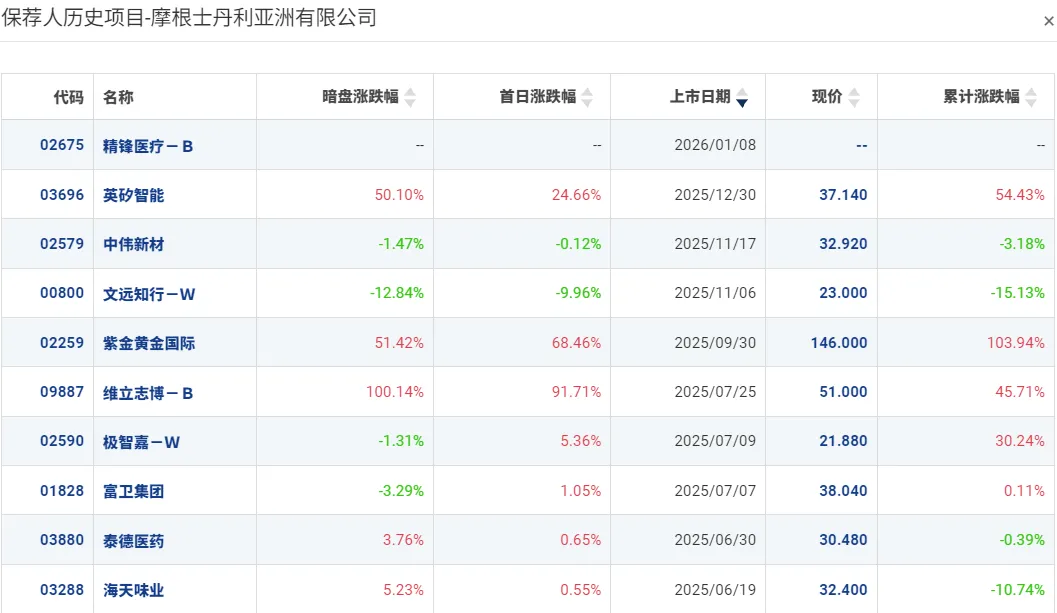Open stock code 09887
Image resolution: width=1057 pixels, height=613 pixels.
pos(62,392)
